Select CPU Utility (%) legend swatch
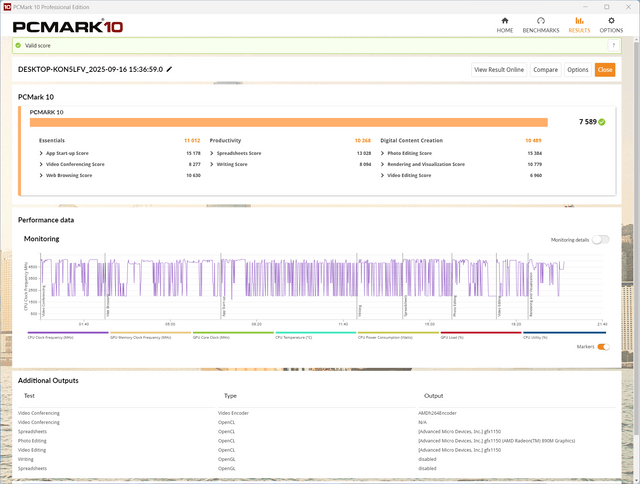The image size is (640, 484). click(x=564, y=333)
